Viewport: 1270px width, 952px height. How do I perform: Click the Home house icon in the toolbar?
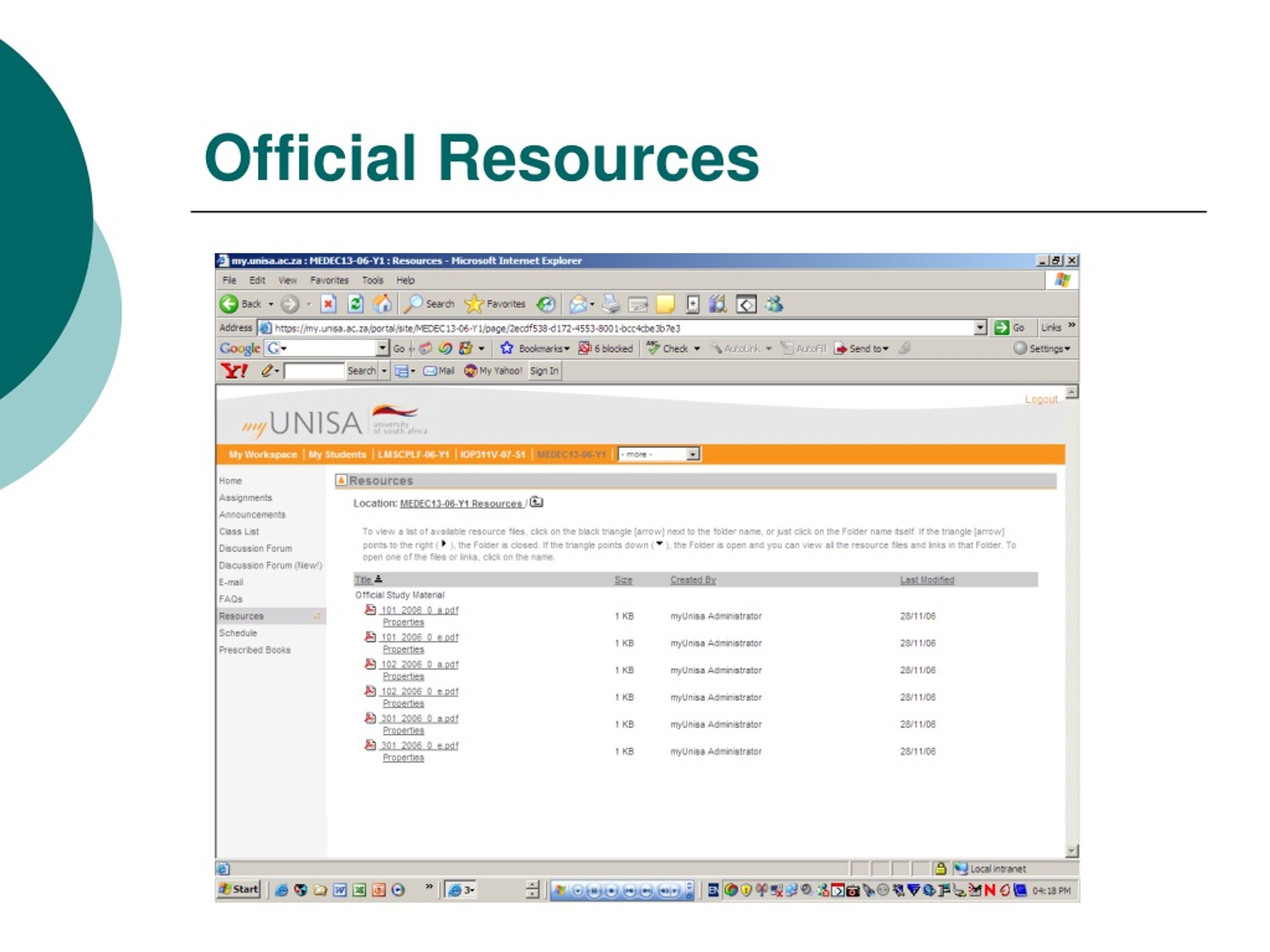click(x=382, y=303)
